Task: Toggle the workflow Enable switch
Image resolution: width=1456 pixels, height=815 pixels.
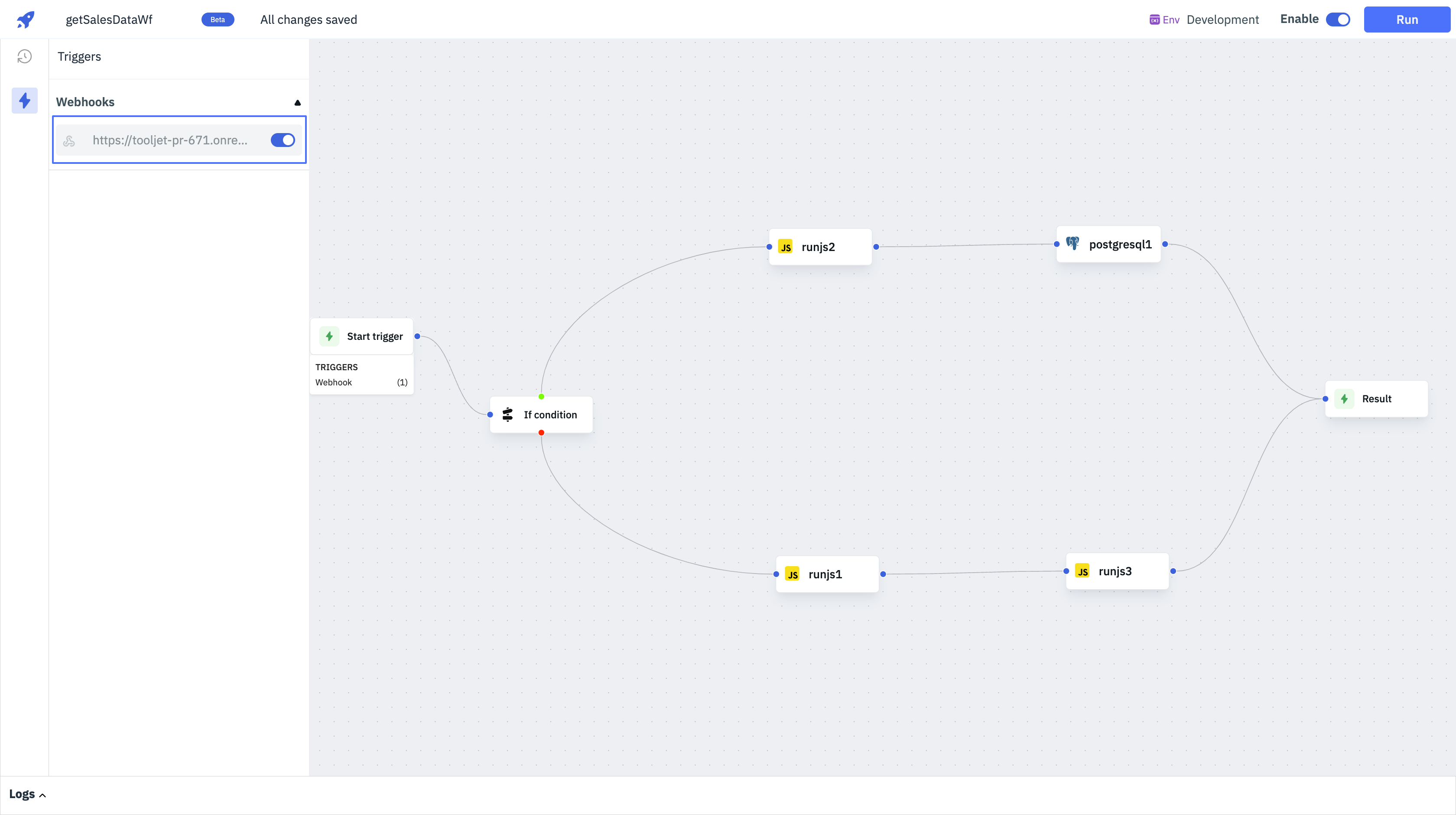Action: point(1338,20)
